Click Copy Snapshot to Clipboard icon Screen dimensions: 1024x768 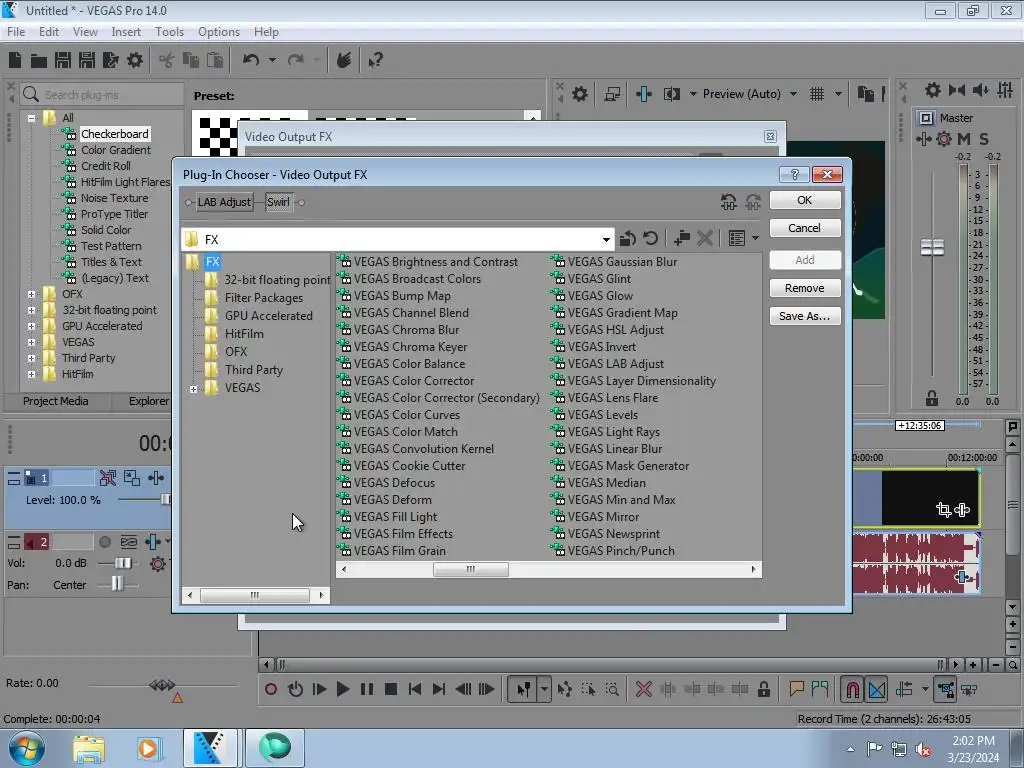click(865, 94)
